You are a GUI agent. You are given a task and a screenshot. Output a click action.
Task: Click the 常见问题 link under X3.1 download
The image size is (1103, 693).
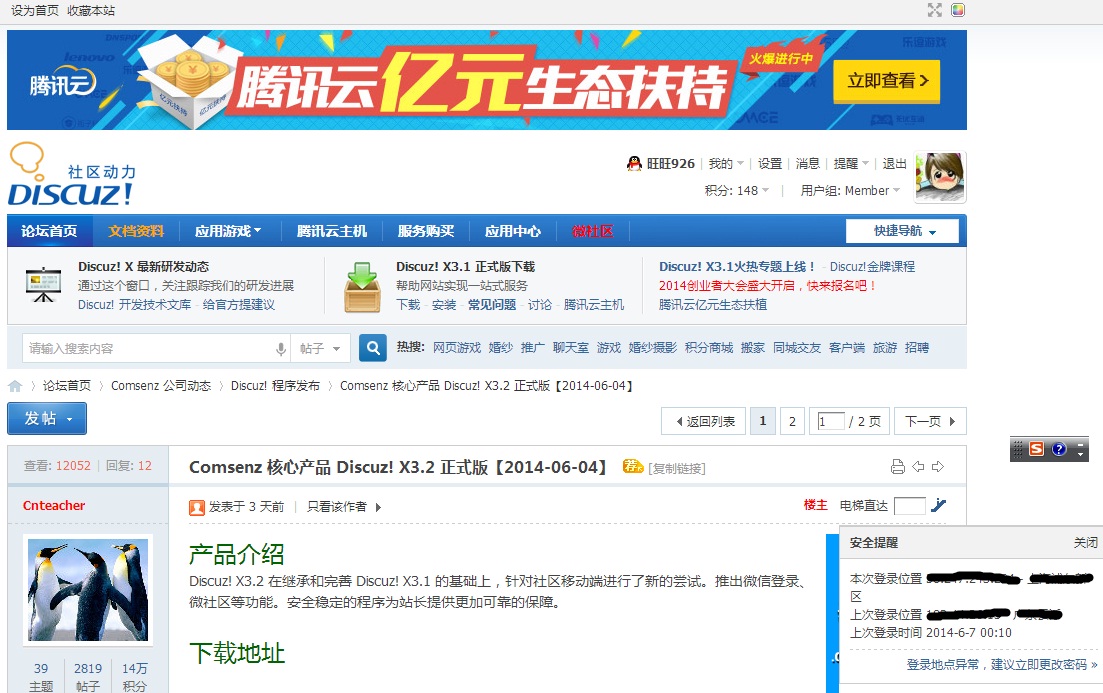(x=492, y=305)
